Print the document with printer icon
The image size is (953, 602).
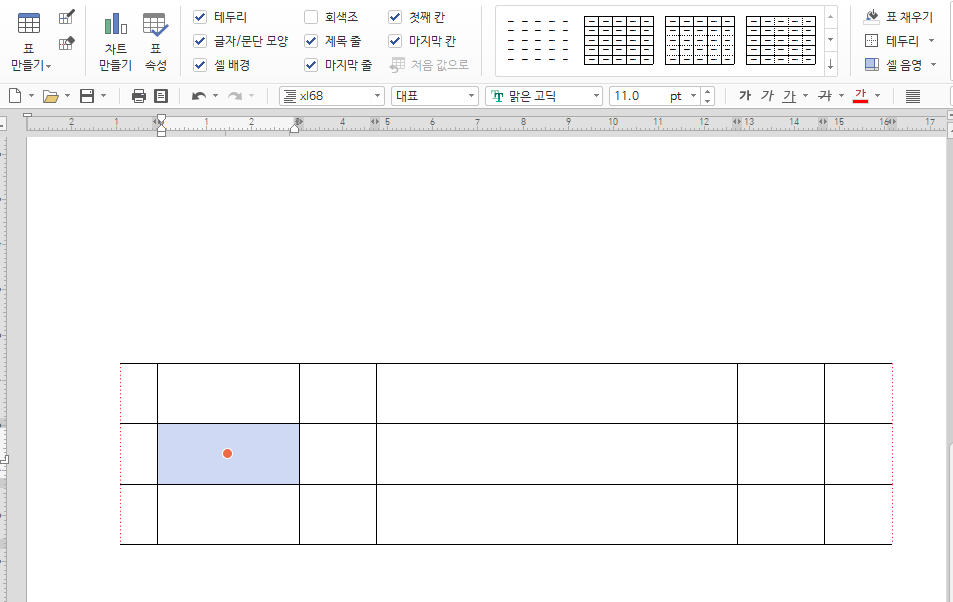coord(139,95)
